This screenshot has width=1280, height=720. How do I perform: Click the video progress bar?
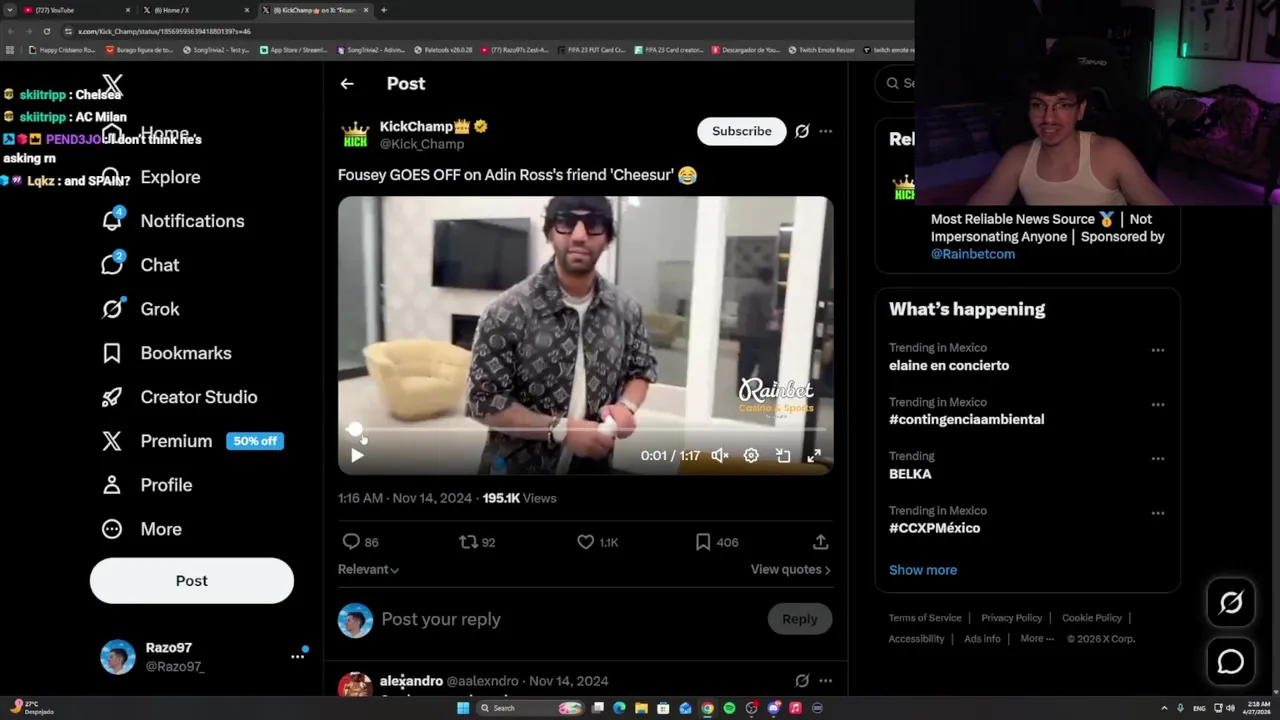[588, 429]
